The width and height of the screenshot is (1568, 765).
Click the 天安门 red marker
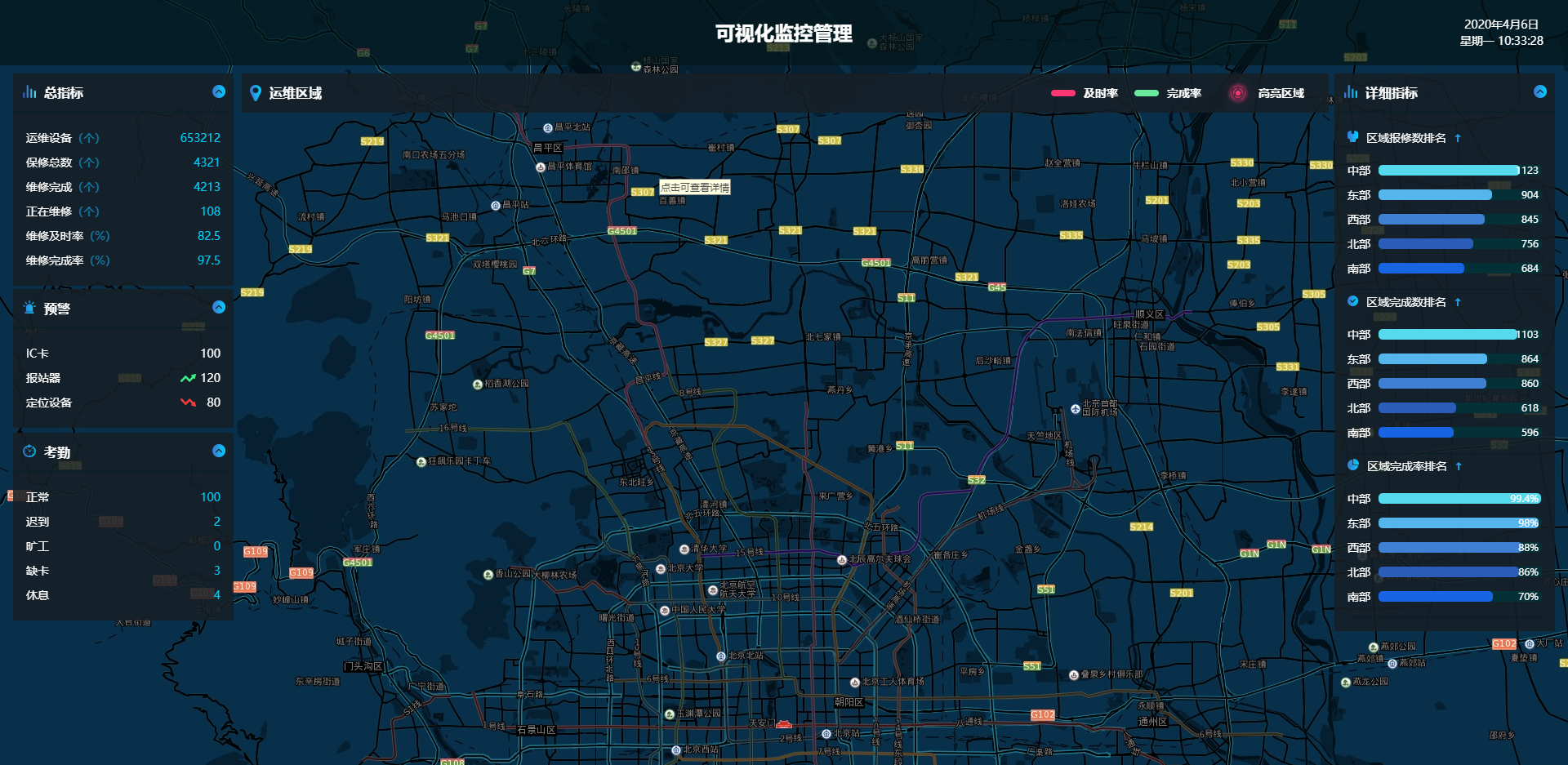[x=784, y=724]
